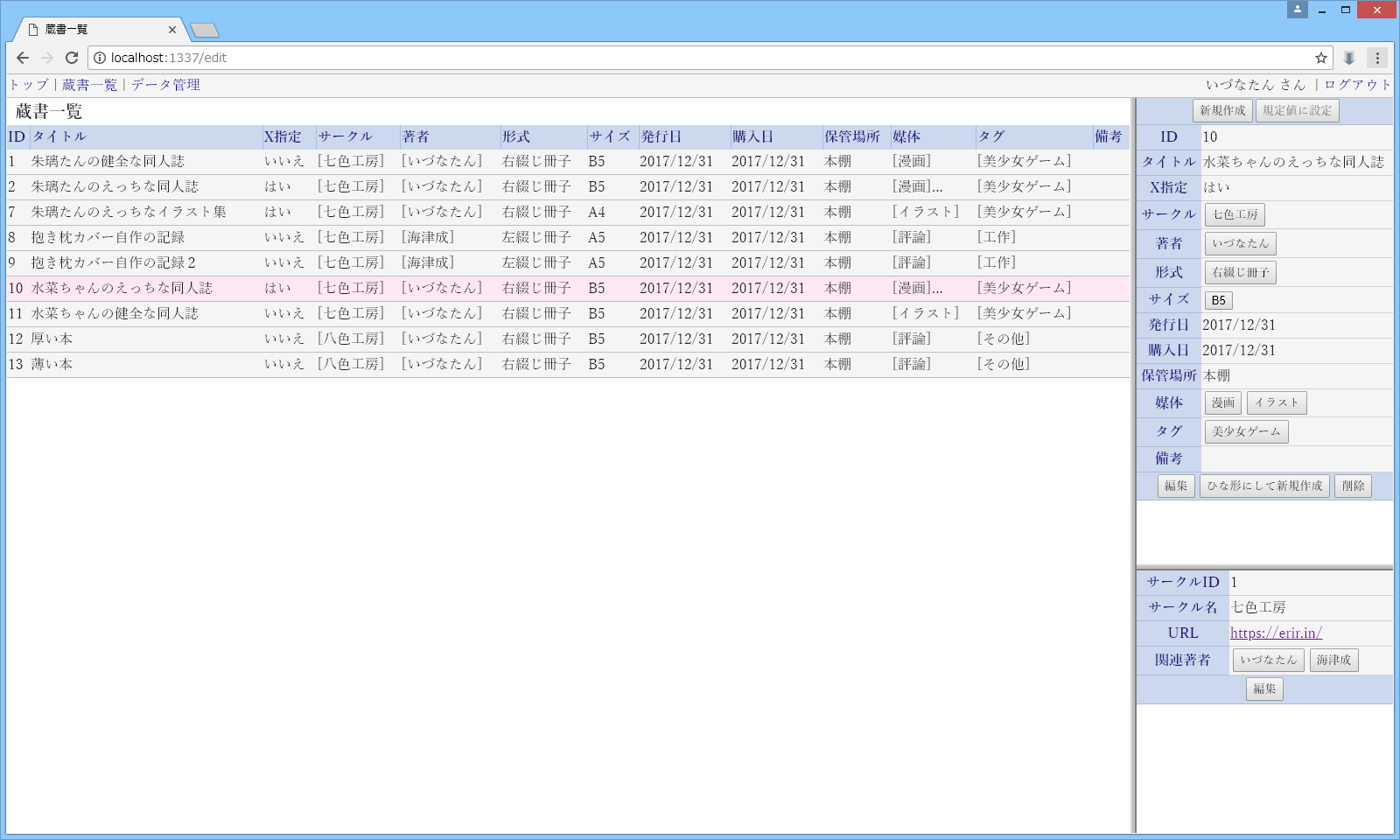Click the 海津成 related author button
The image size is (1400, 840).
(x=1333, y=661)
